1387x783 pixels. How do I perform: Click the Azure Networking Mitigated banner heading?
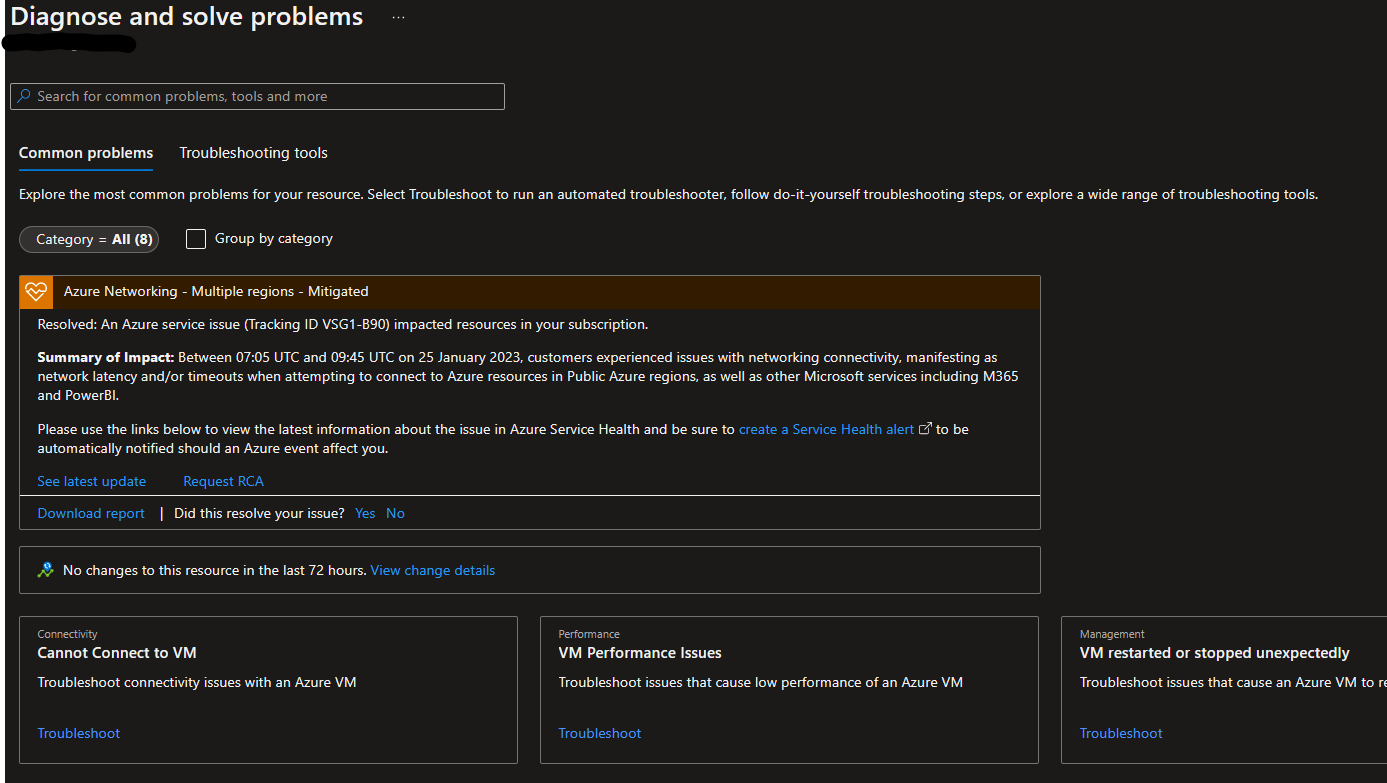pyautogui.click(x=216, y=291)
